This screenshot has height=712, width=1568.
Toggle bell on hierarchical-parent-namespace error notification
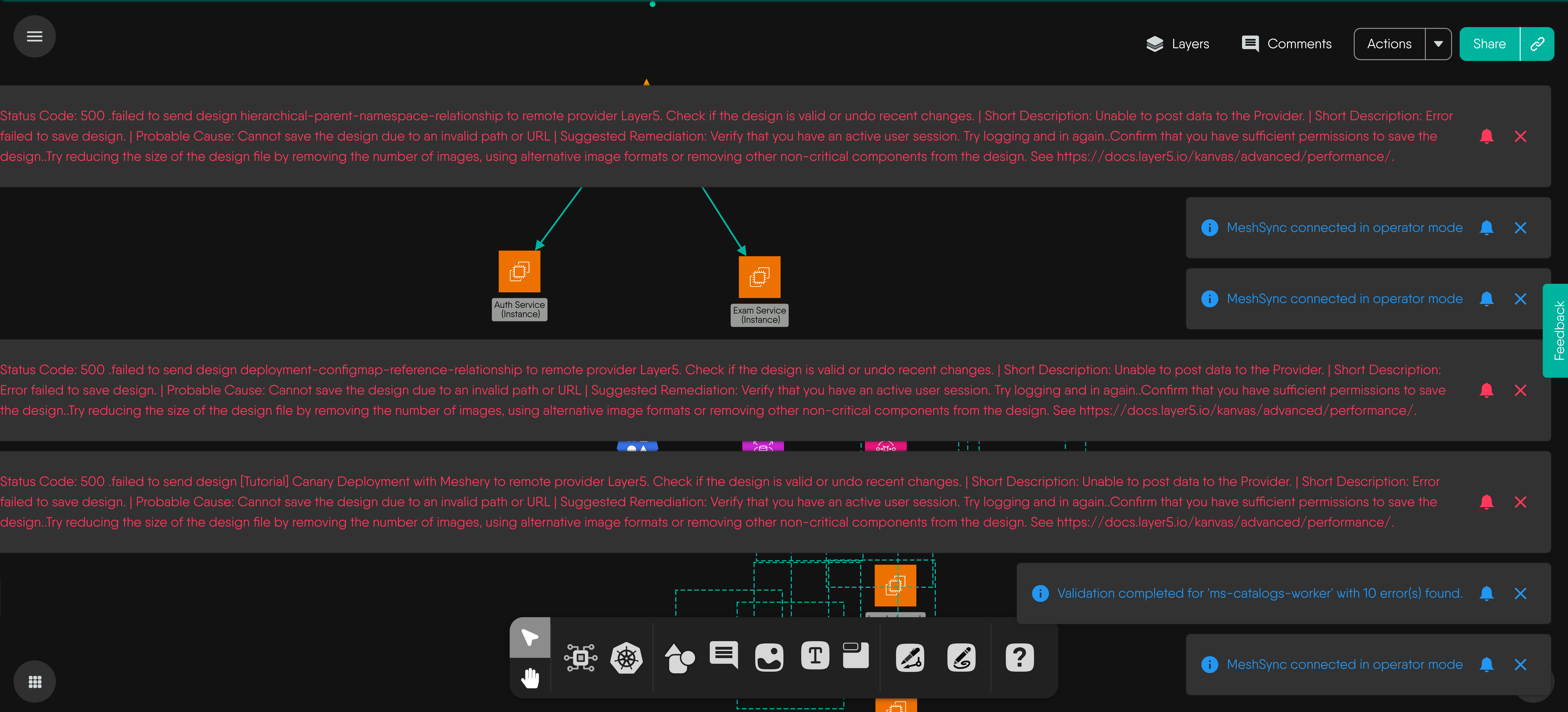tap(1486, 136)
